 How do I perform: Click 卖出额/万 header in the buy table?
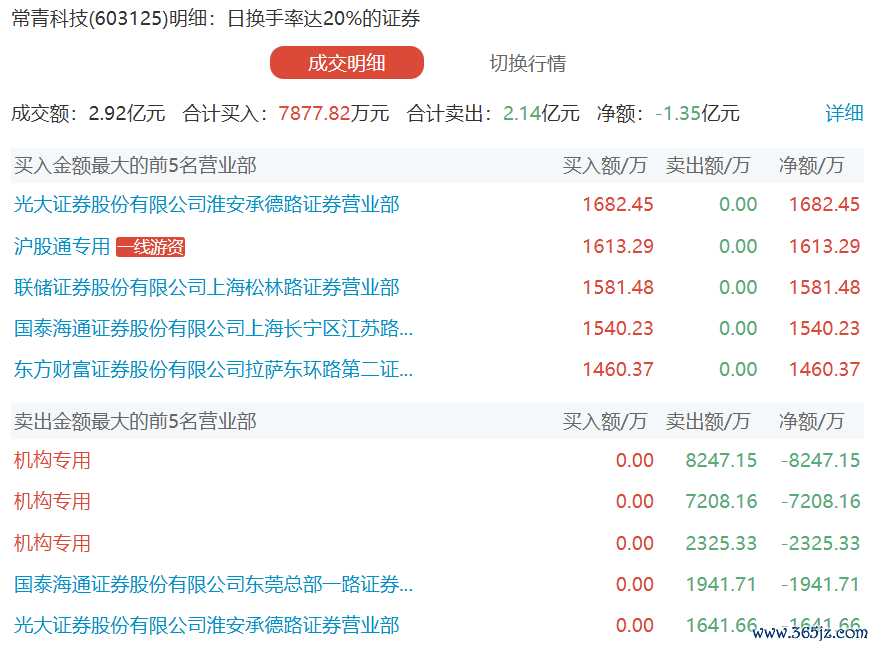708,166
